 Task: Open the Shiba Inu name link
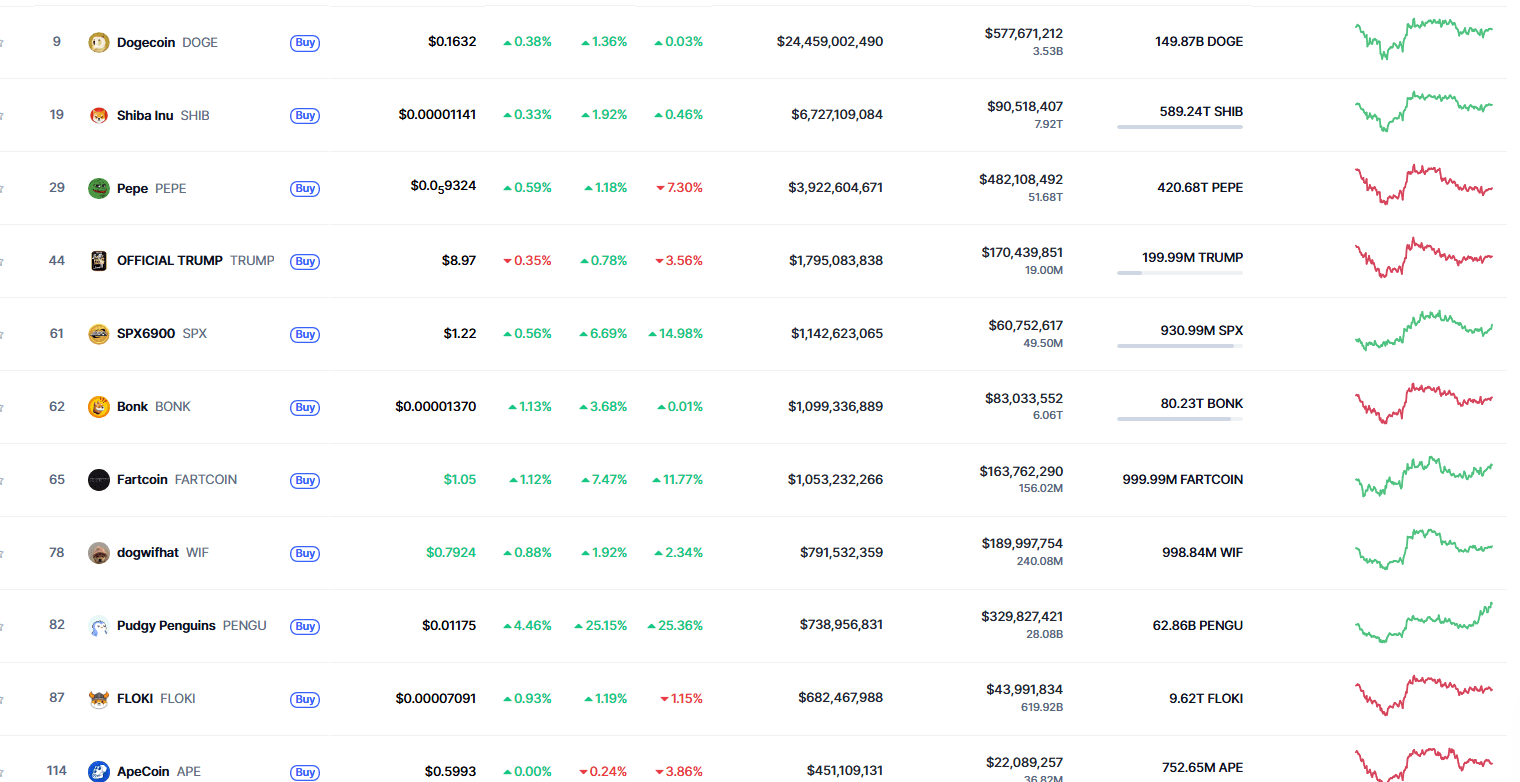pyautogui.click(x=145, y=115)
